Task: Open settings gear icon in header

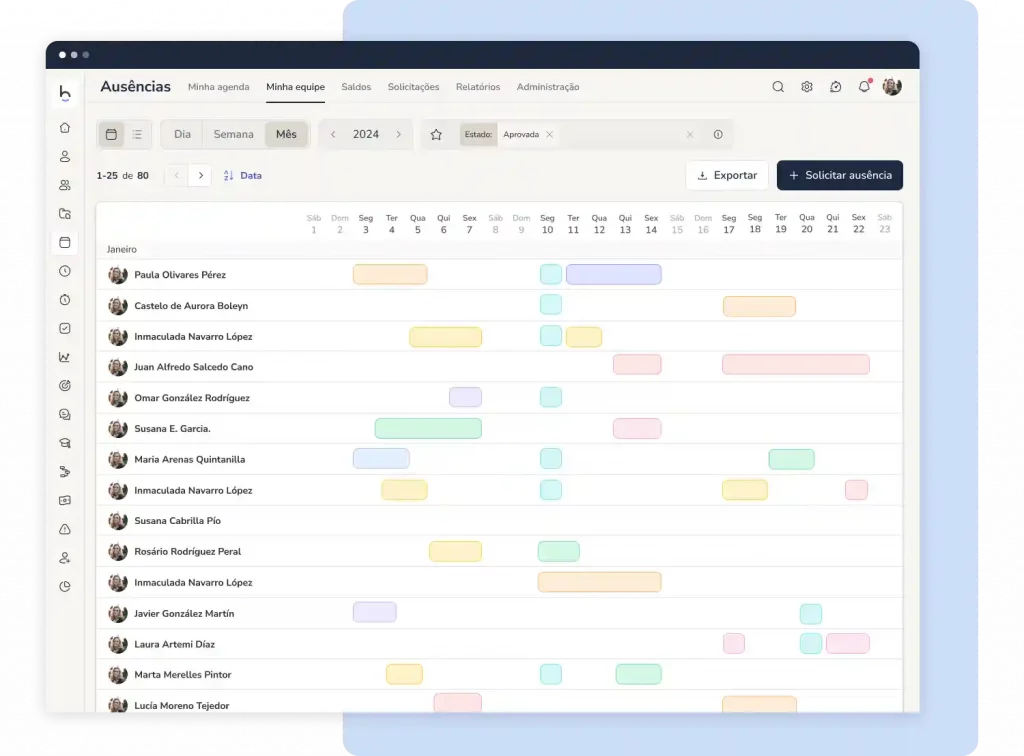Action: [807, 87]
